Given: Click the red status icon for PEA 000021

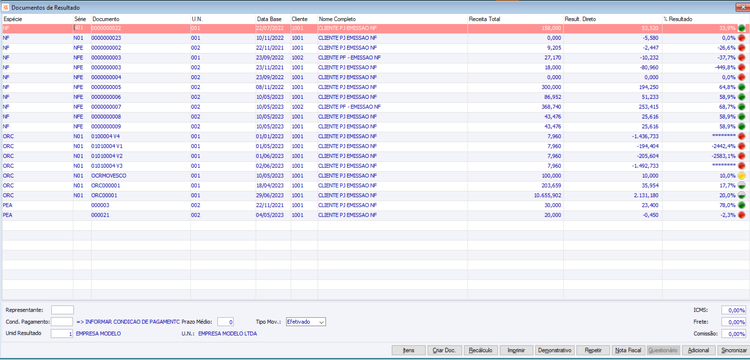Looking at the screenshot, I should 741,215.
